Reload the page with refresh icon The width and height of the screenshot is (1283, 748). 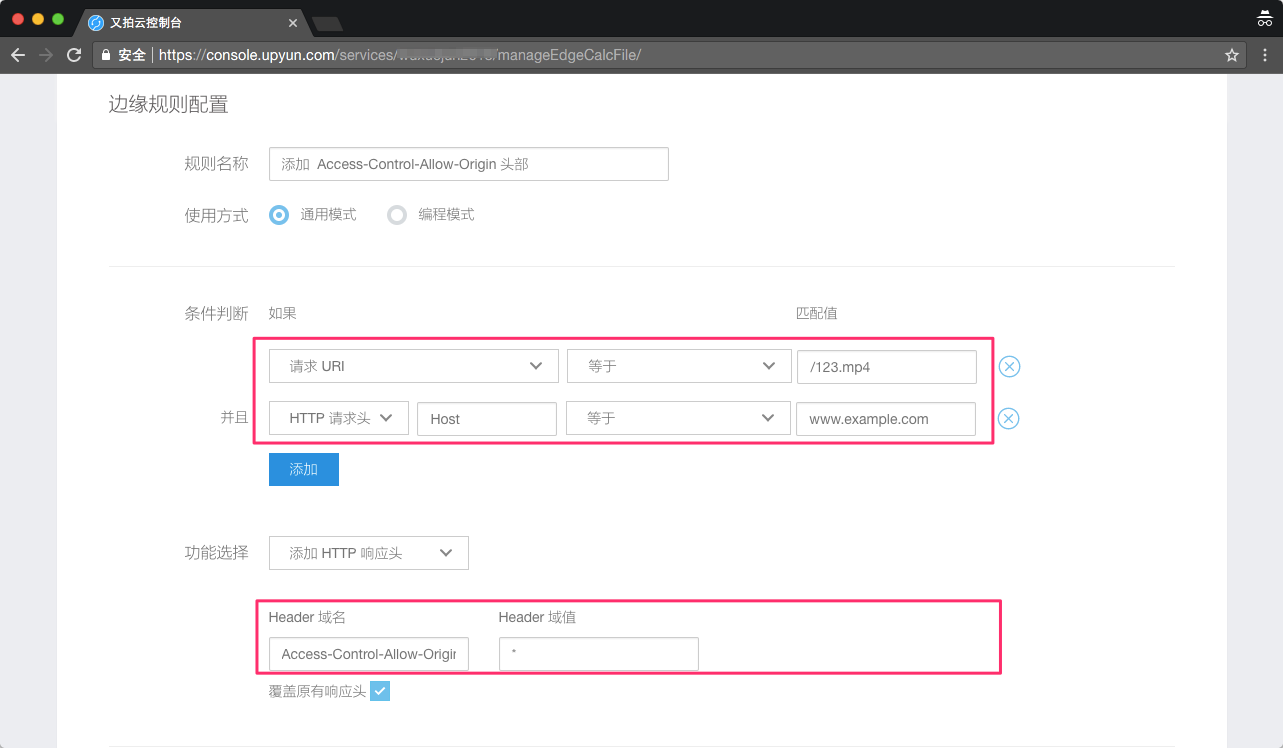[x=74, y=55]
